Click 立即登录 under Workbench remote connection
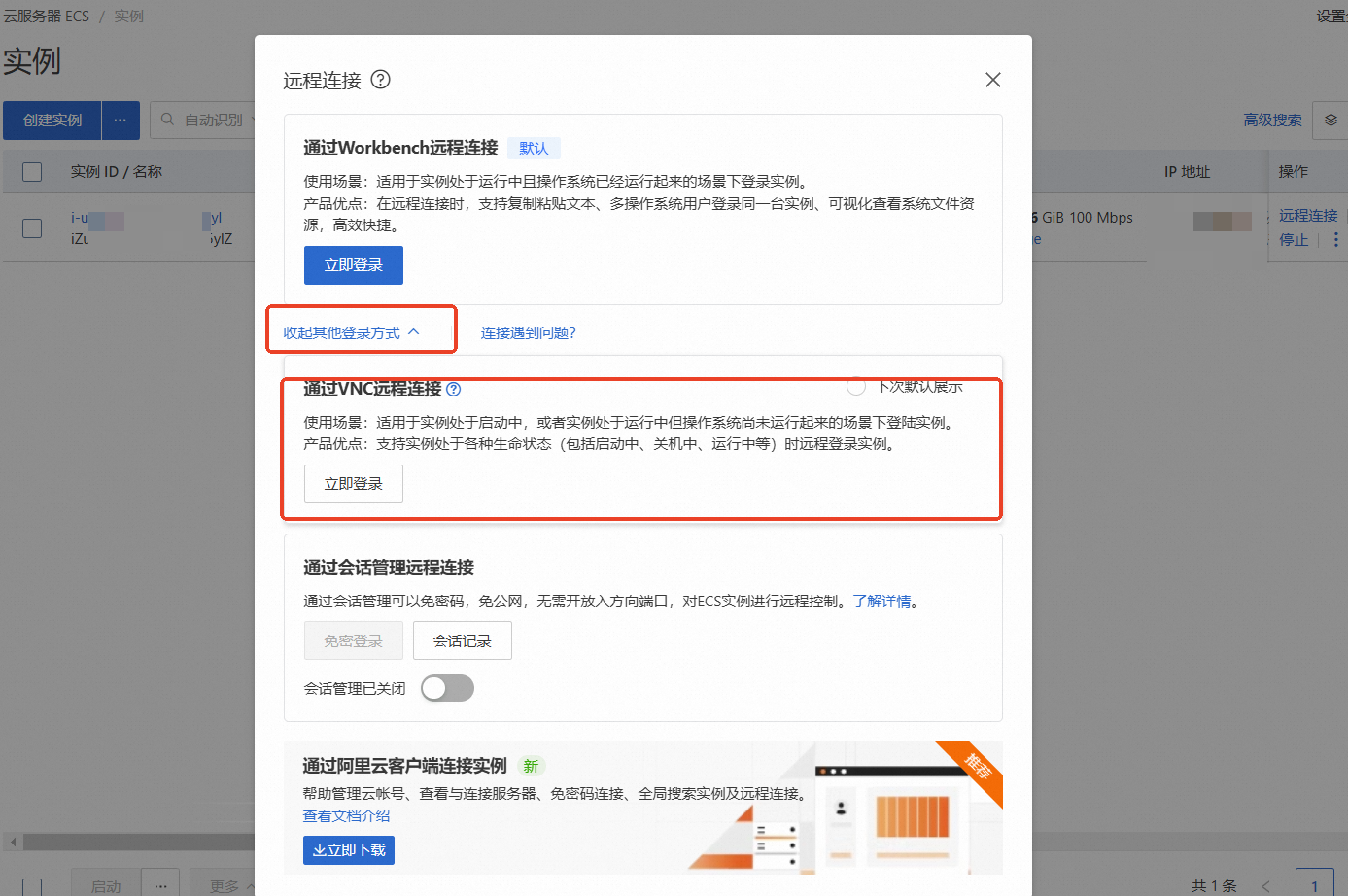The height and width of the screenshot is (896, 1348). point(354,265)
